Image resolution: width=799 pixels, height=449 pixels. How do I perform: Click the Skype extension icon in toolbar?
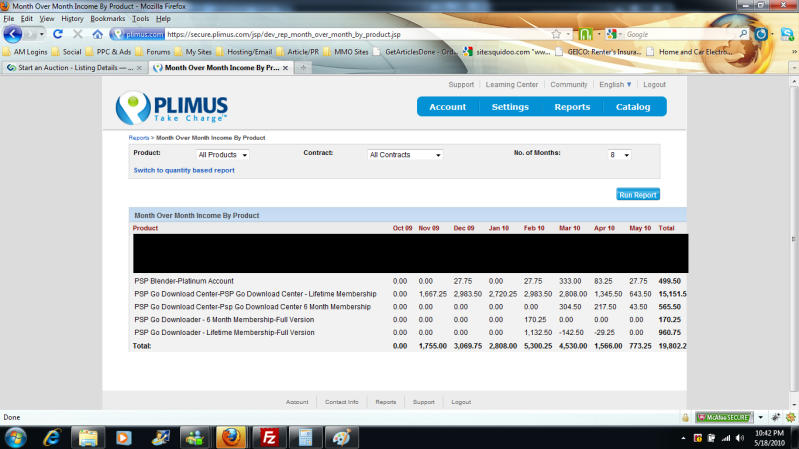[787, 34]
